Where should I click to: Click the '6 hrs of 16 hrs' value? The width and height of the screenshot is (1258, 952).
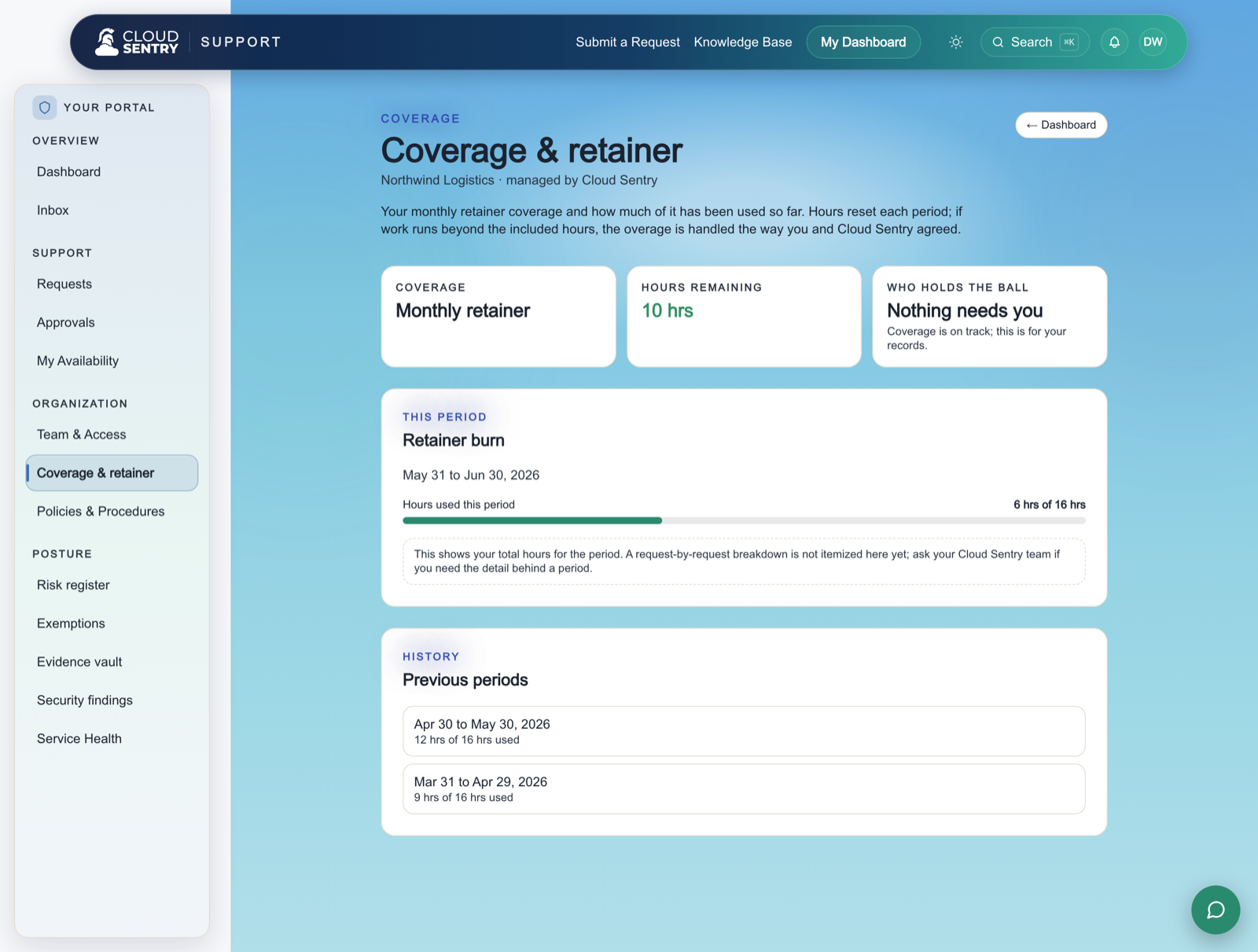[1050, 505]
